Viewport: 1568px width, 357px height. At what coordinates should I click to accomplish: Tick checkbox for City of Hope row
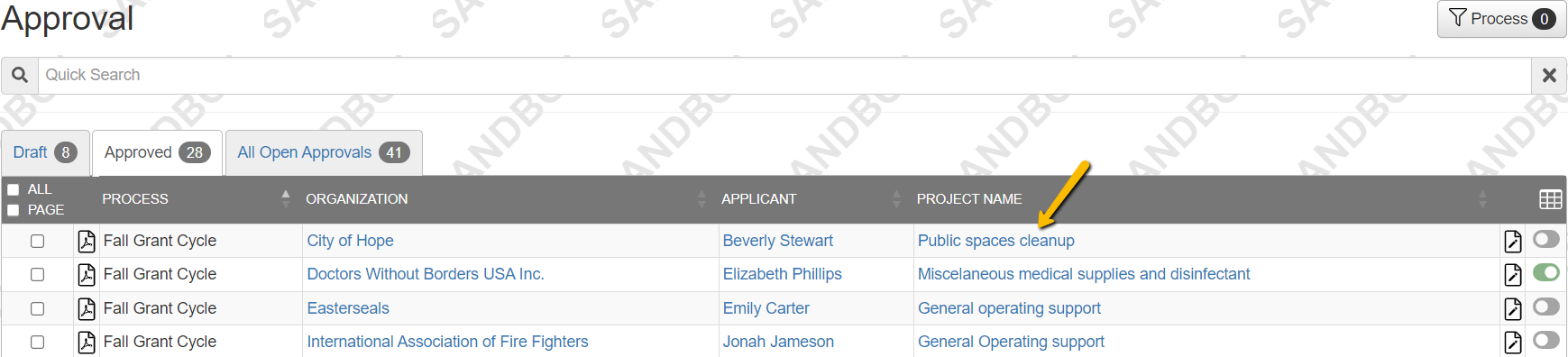(37, 241)
